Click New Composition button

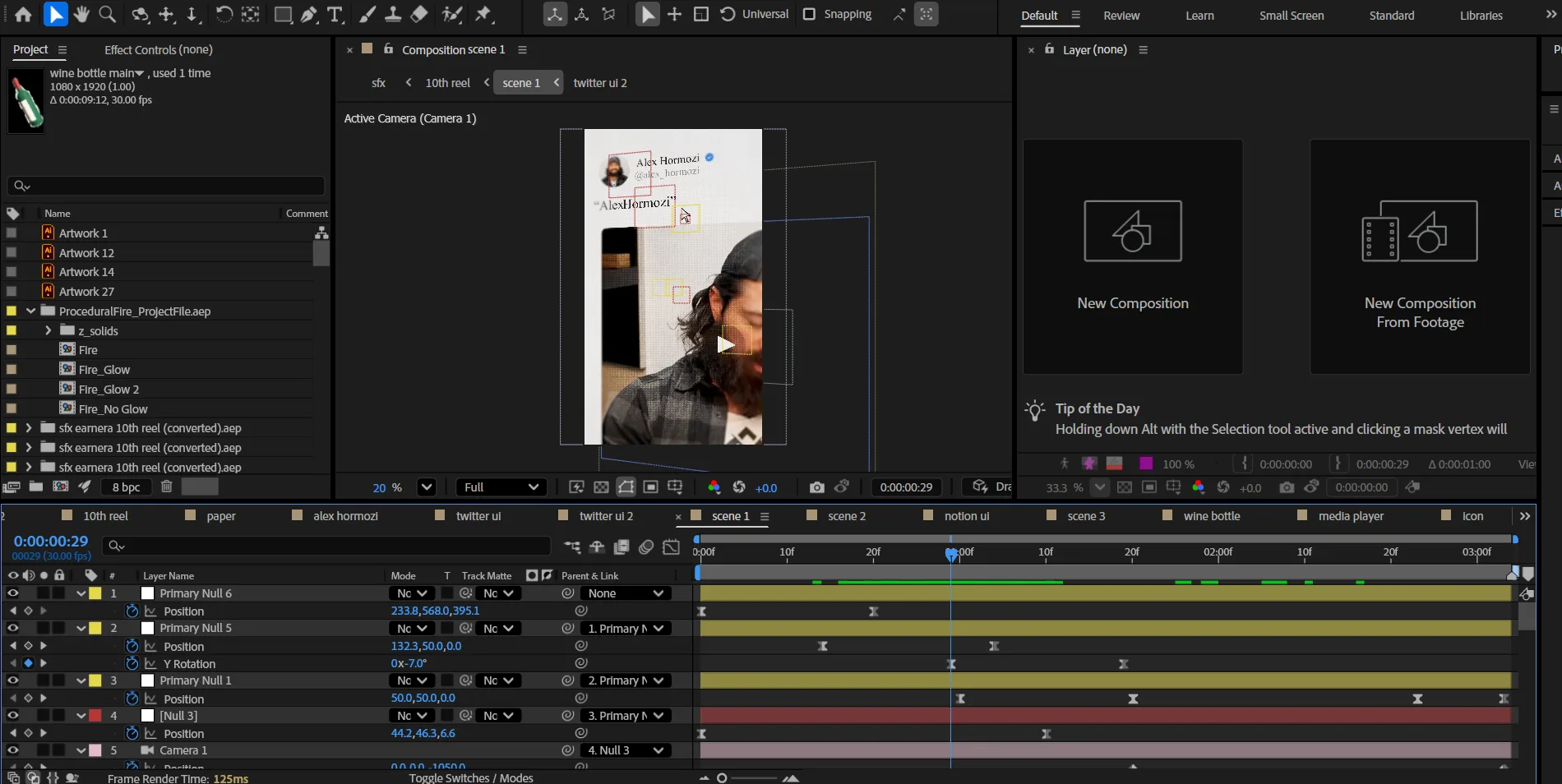tap(1132, 256)
